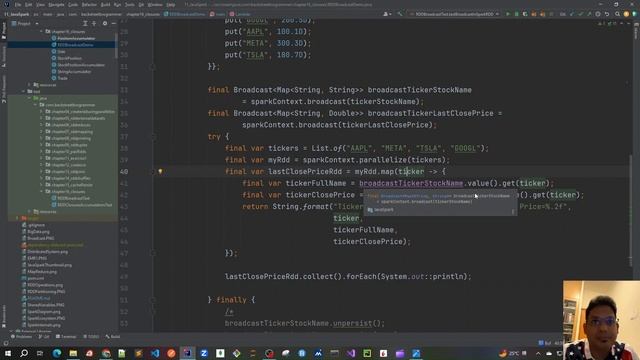Select RDDBroadcastTest in the test package
640x360 pixels.
(x=73, y=198)
